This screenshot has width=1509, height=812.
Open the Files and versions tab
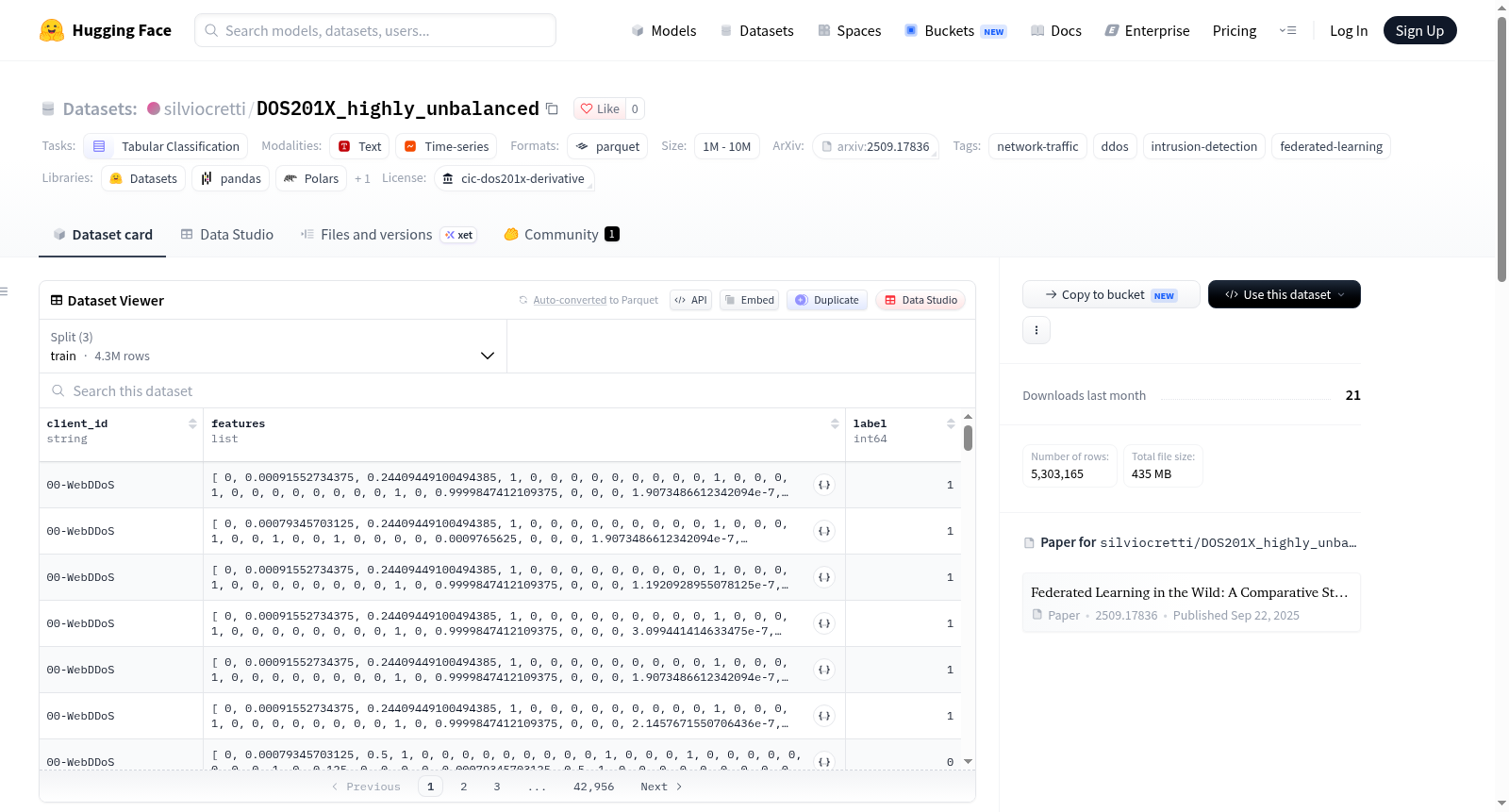click(x=388, y=235)
